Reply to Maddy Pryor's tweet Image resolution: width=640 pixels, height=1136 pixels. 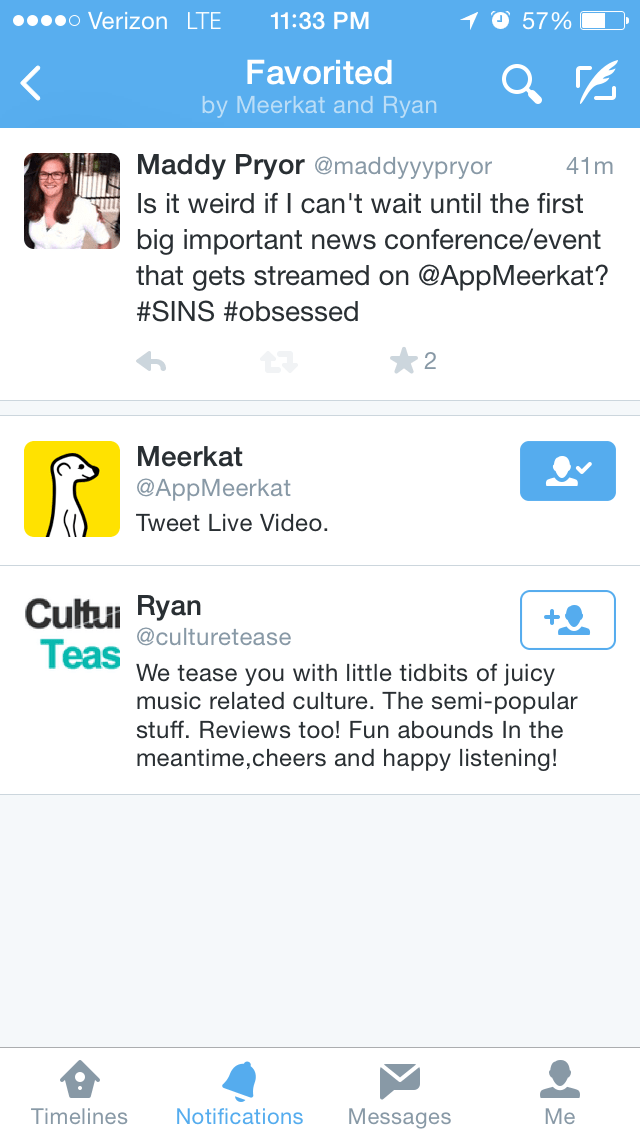point(151,362)
